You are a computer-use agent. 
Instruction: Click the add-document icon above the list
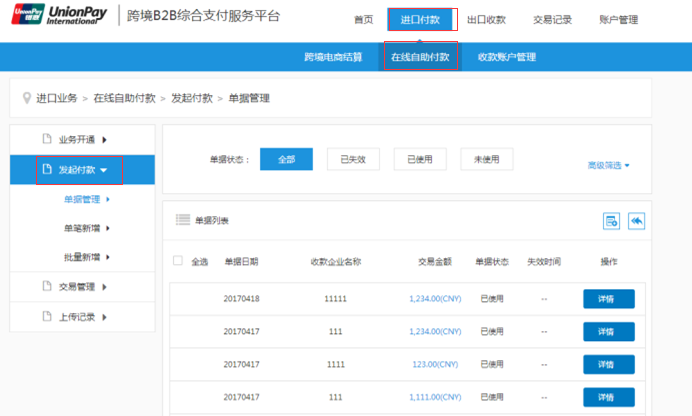click(611, 221)
